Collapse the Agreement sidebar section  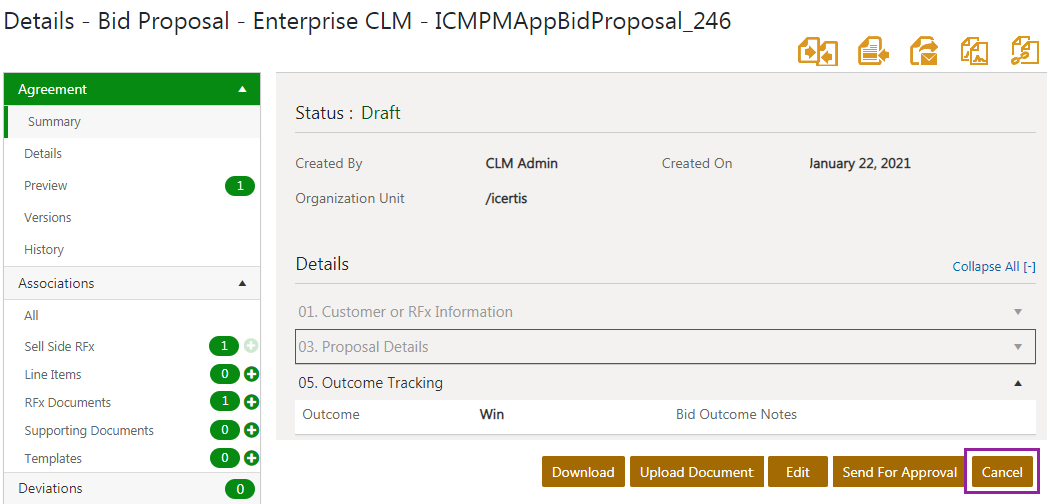(242, 90)
